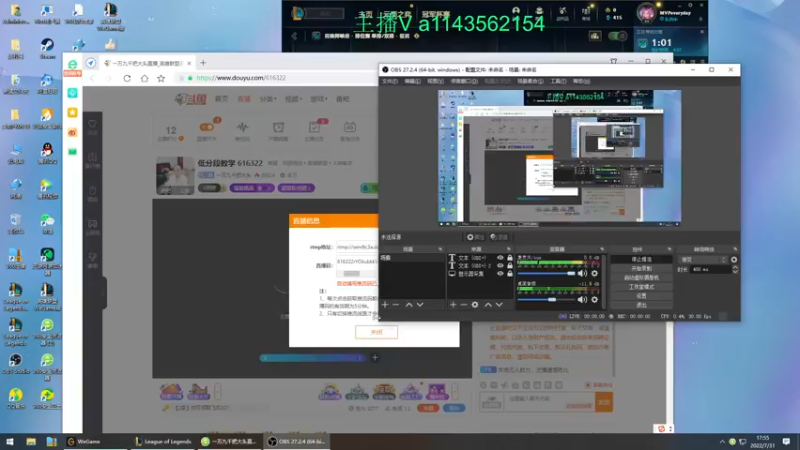
Task: Pop out the Sources dock panel icon
Action: coord(508,249)
